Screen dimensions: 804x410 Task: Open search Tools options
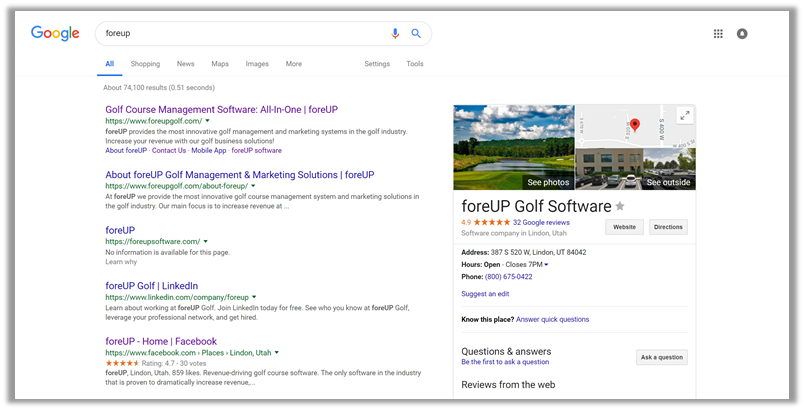(x=415, y=64)
